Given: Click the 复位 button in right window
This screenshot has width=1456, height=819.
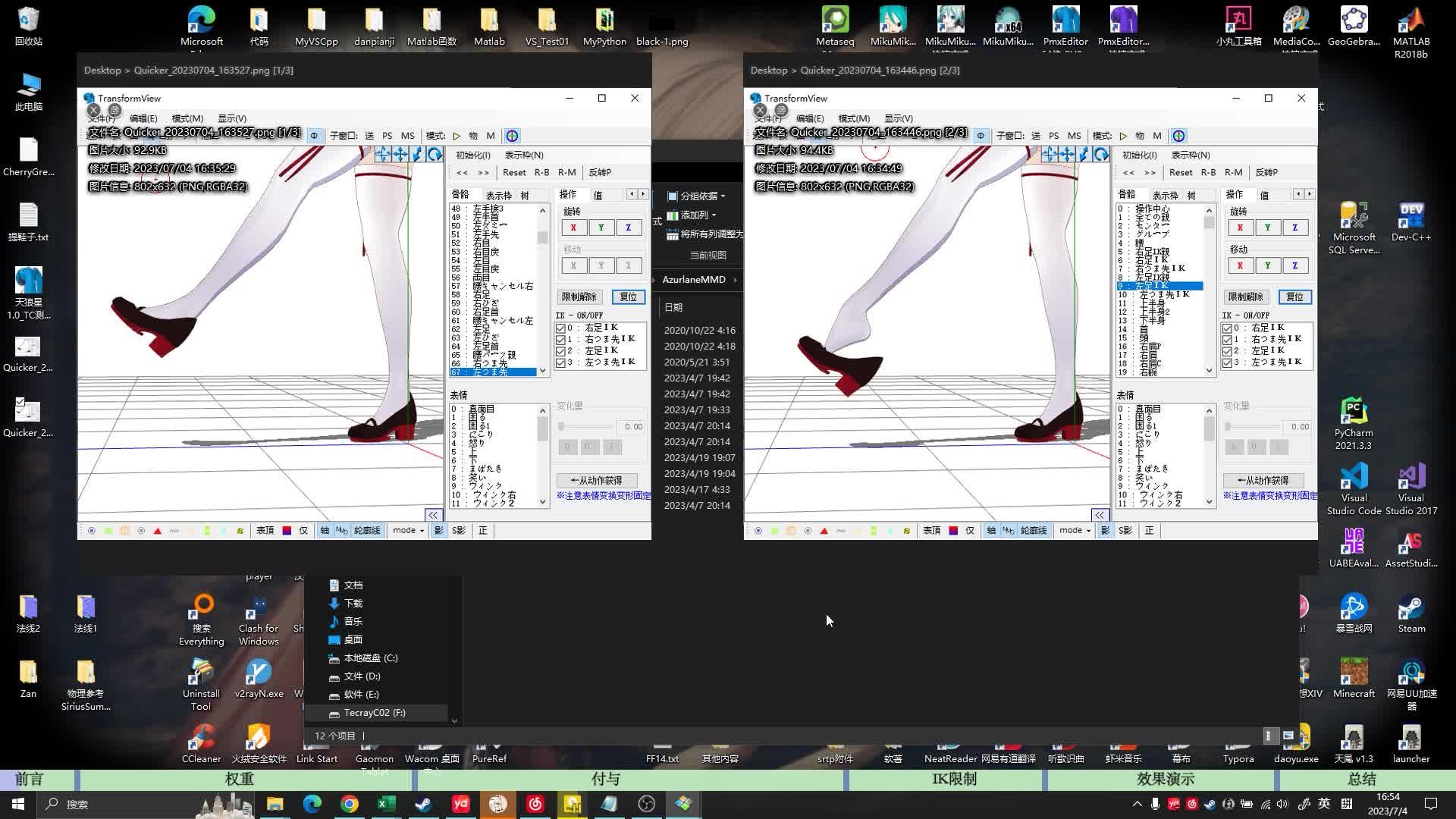Looking at the screenshot, I should [x=1294, y=297].
